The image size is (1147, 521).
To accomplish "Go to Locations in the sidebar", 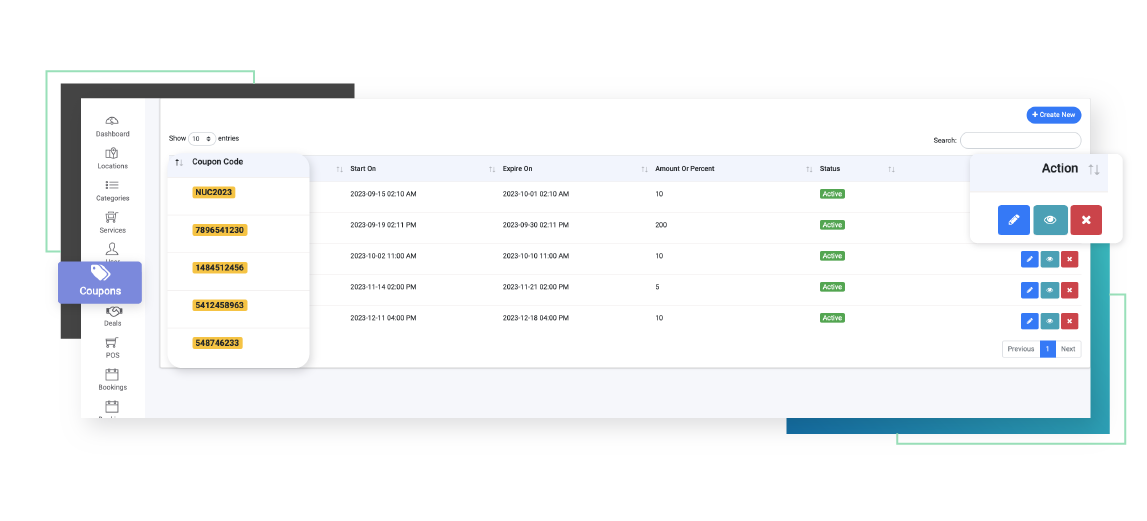I will pyautogui.click(x=112, y=154).
